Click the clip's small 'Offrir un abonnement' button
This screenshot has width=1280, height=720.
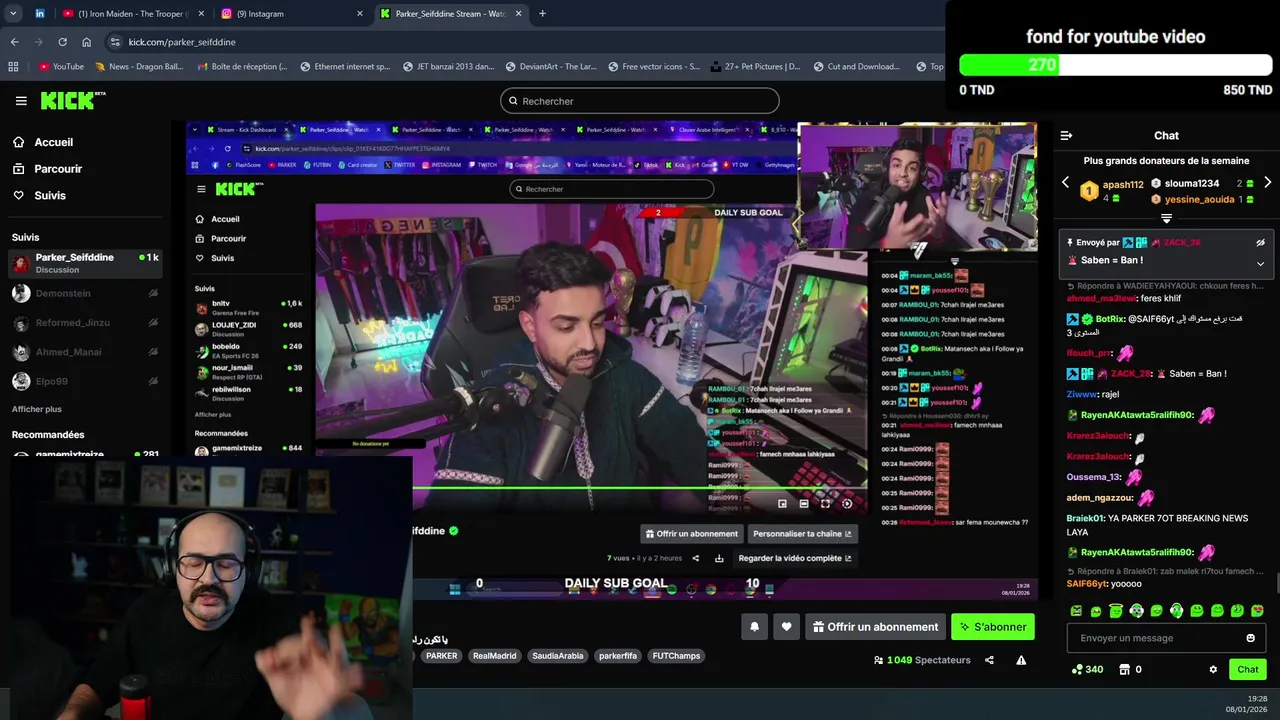pos(692,534)
